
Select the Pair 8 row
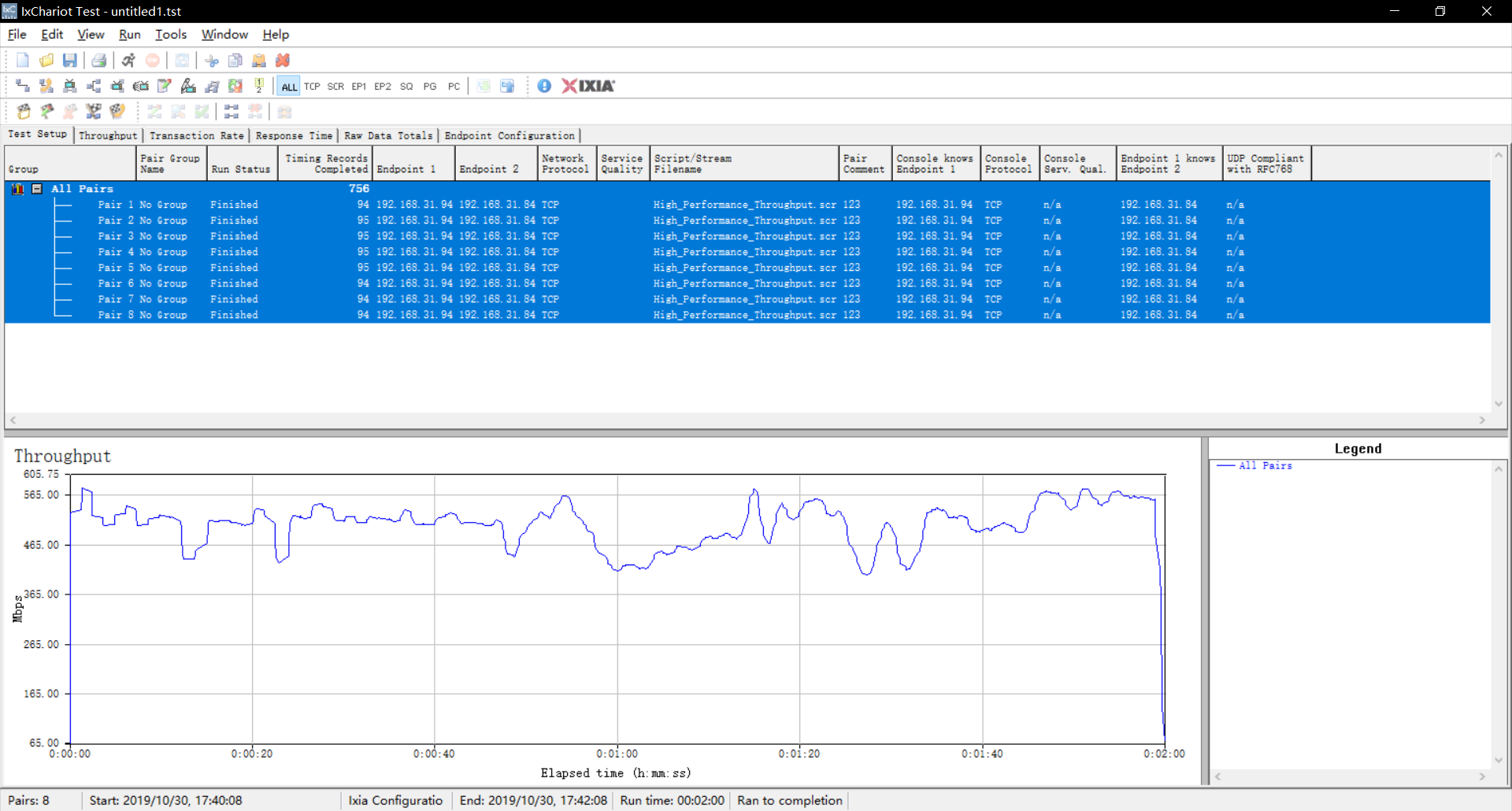747,315
